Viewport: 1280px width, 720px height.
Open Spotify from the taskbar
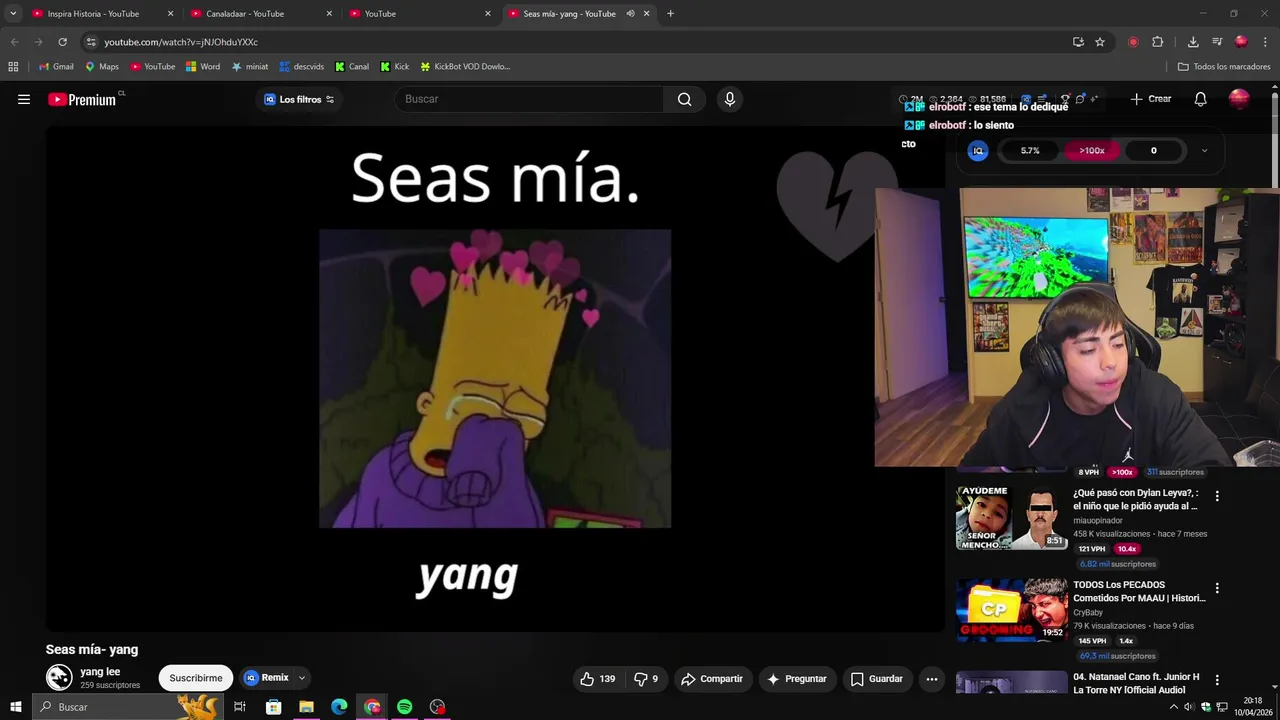404,707
